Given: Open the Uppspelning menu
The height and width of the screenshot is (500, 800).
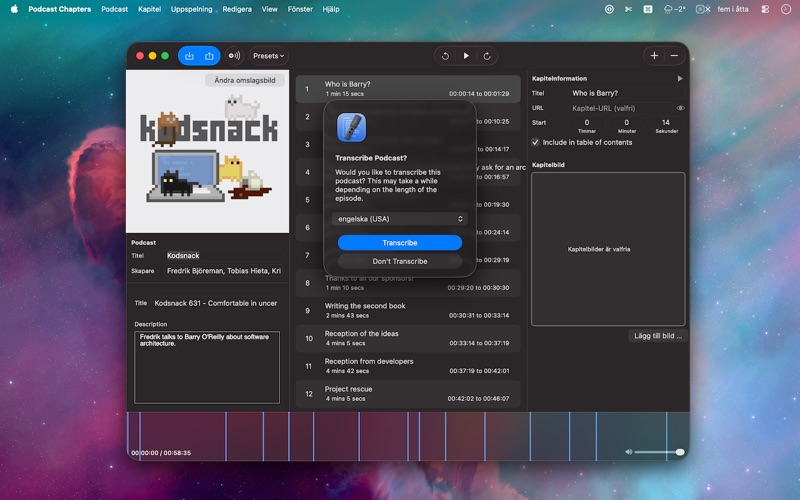Looking at the screenshot, I should point(191,9).
